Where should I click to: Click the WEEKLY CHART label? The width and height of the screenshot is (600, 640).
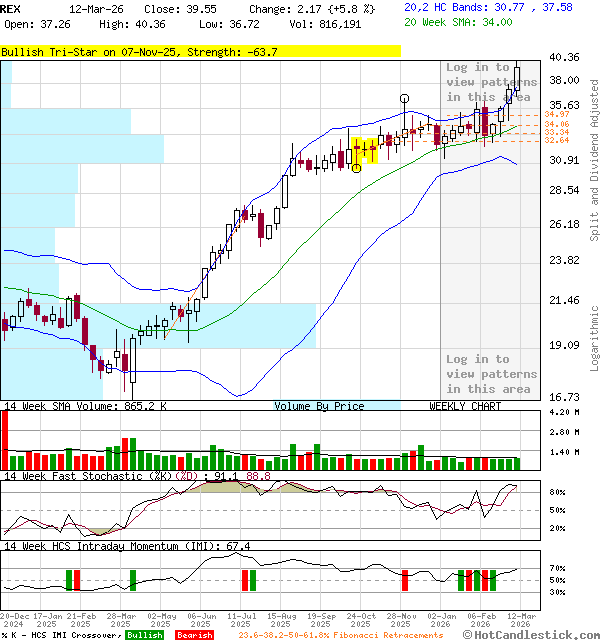coord(465,406)
